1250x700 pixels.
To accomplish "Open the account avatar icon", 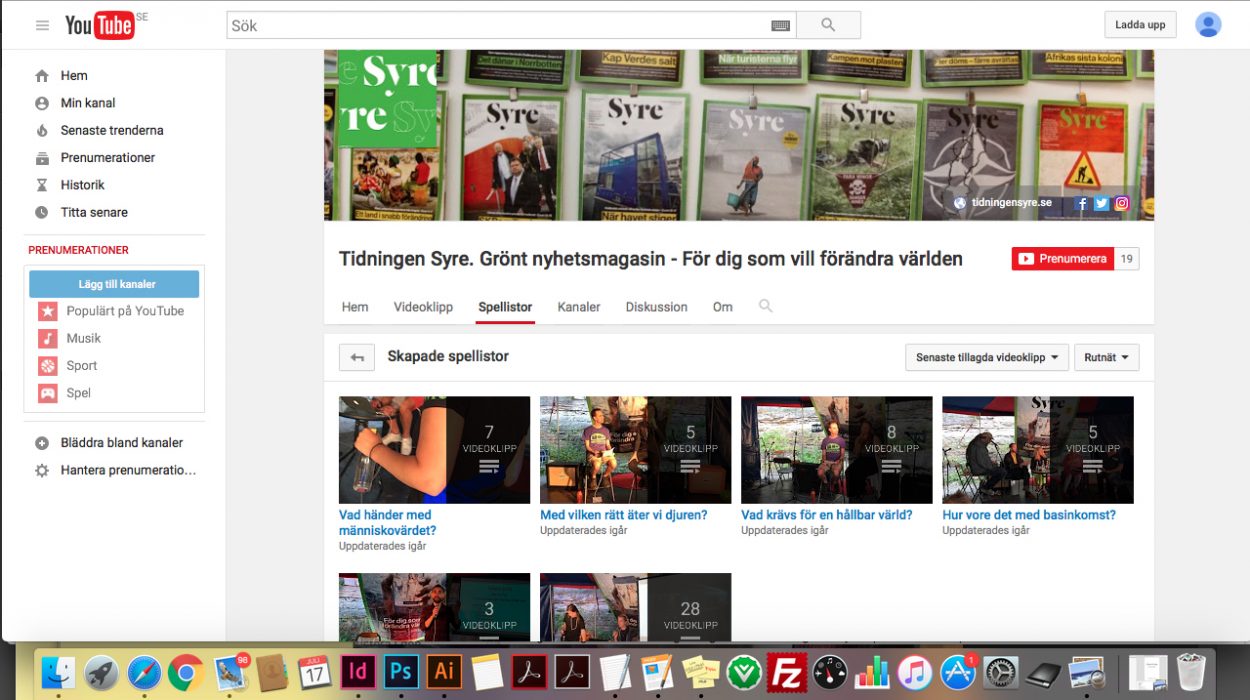I will pyautogui.click(x=1208, y=25).
